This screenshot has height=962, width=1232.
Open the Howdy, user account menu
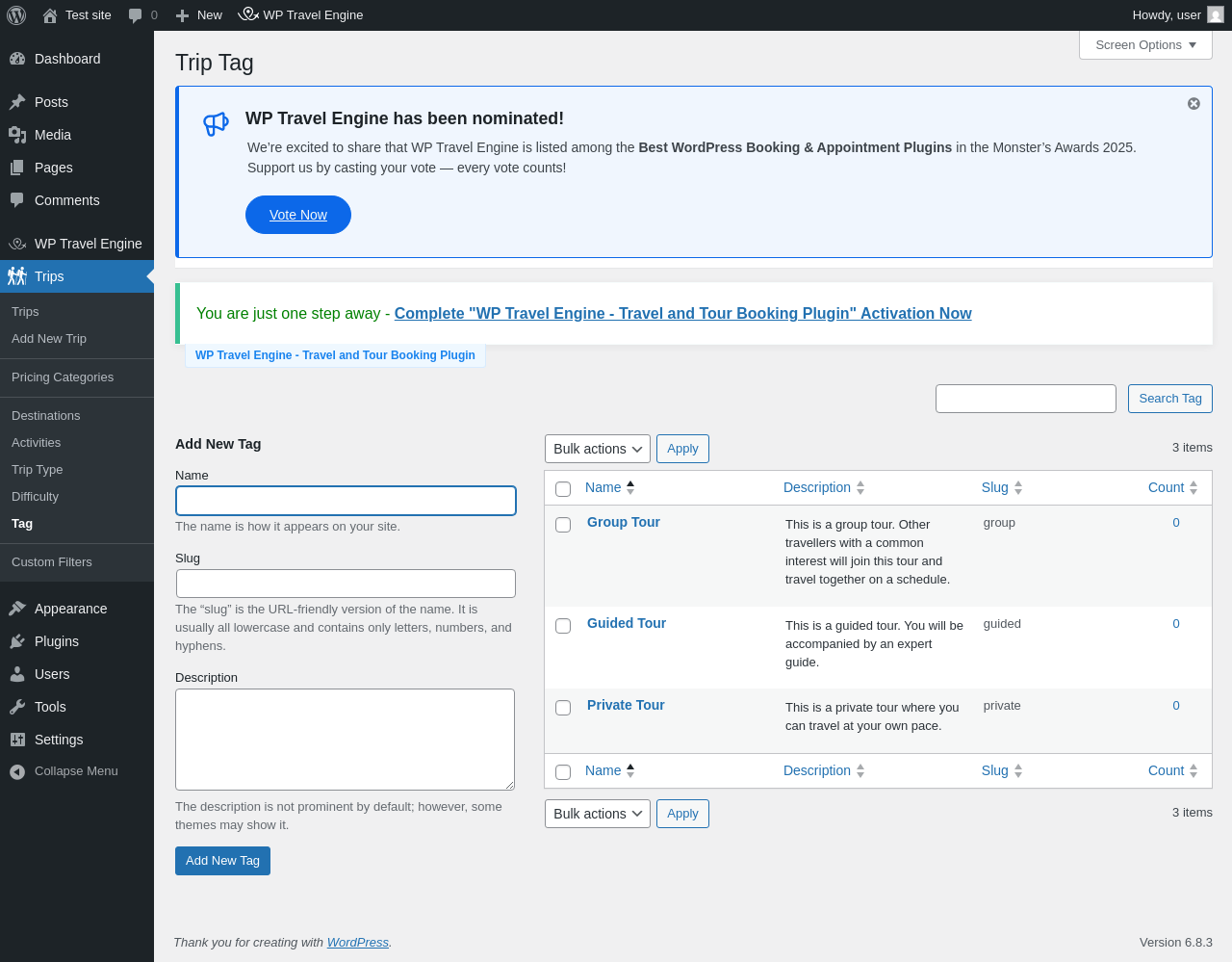pyautogui.click(x=1177, y=15)
